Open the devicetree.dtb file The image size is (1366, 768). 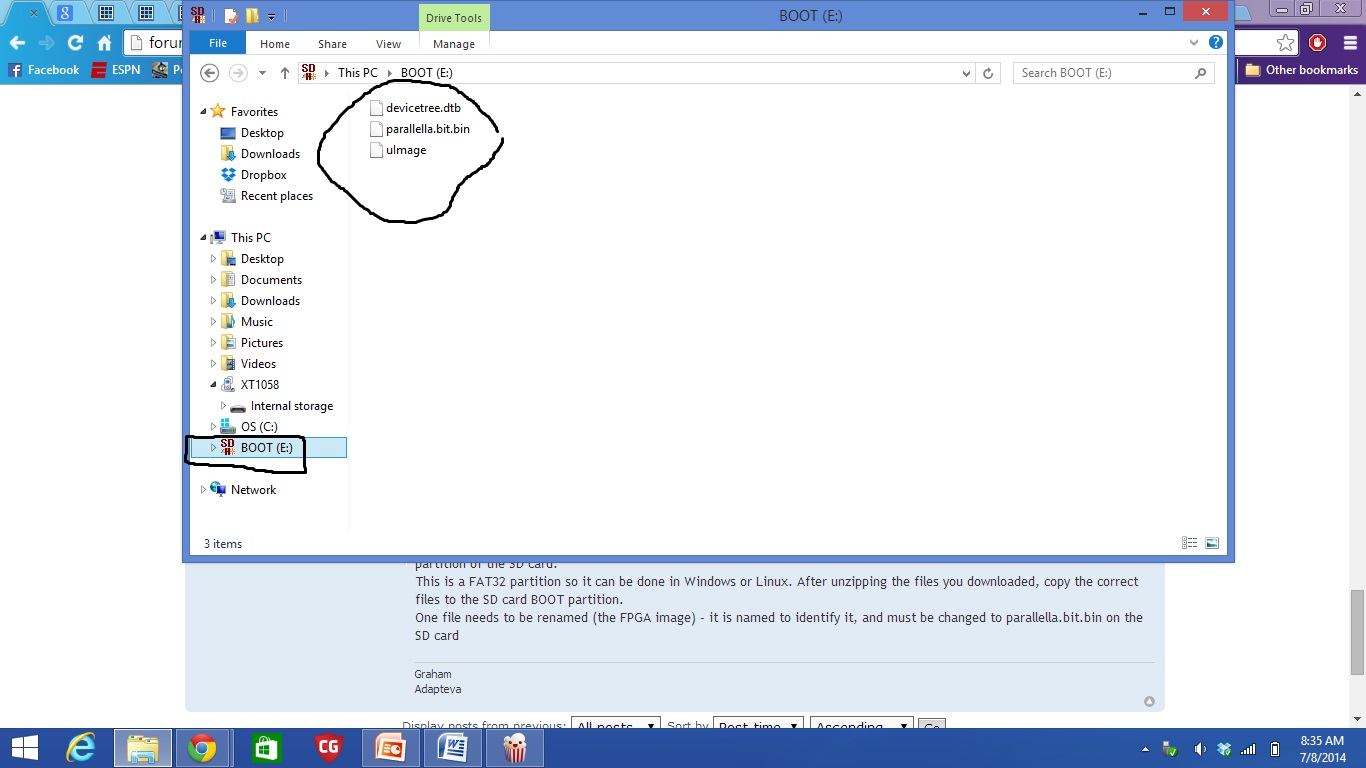point(423,108)
